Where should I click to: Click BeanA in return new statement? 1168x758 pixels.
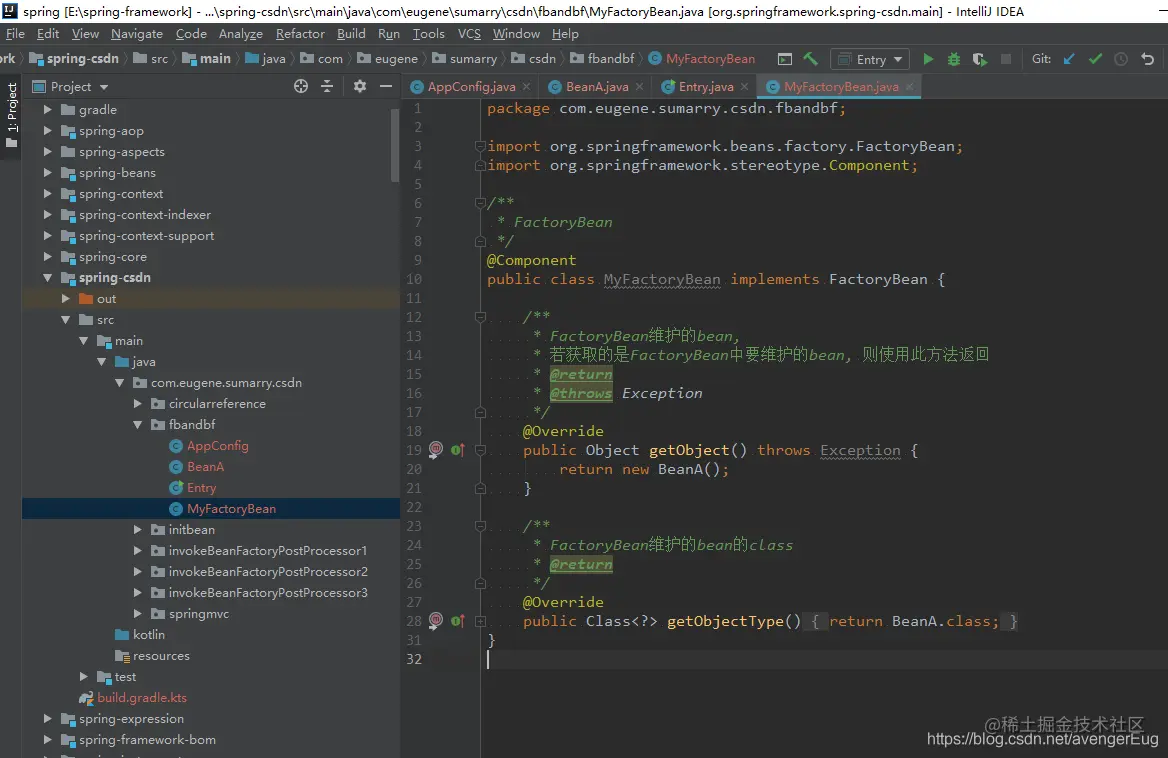(x=680, y=469)
